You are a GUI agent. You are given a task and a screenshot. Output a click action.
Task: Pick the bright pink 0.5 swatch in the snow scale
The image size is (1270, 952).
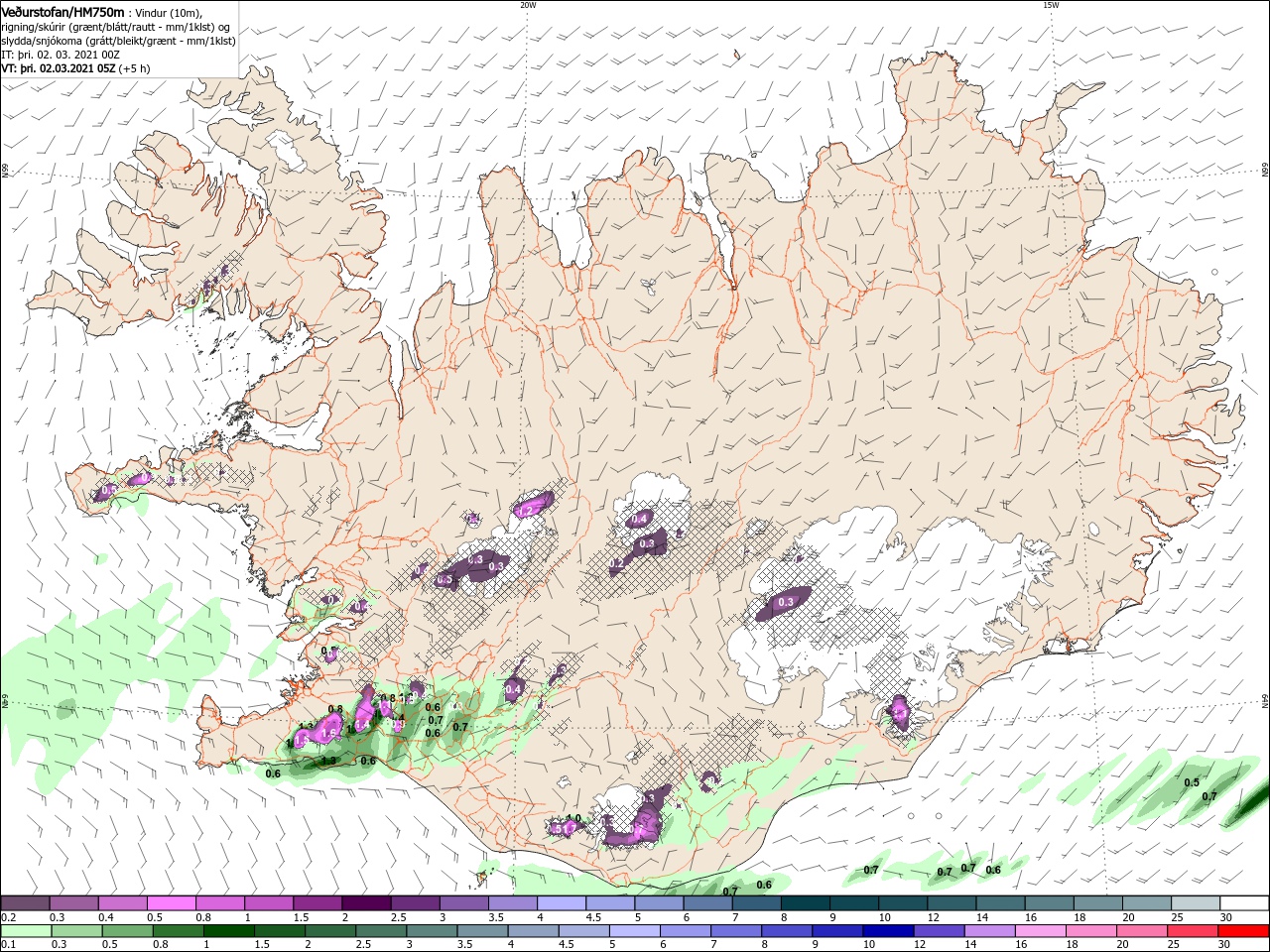coord(171,903)
